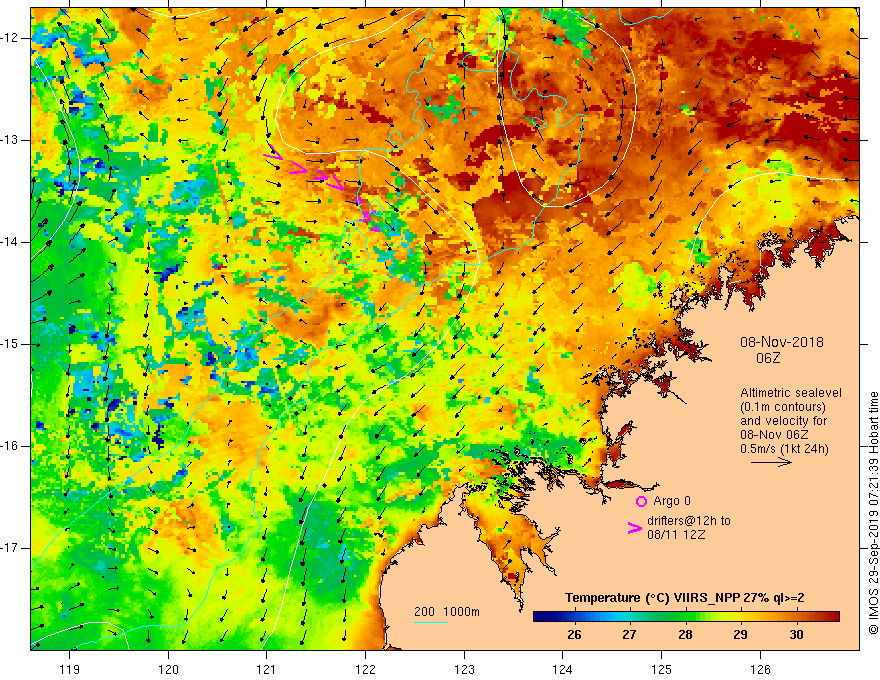Click the latitude label -17
The width and height of the screenshot is (880, 680).
[x=11, y=548]
